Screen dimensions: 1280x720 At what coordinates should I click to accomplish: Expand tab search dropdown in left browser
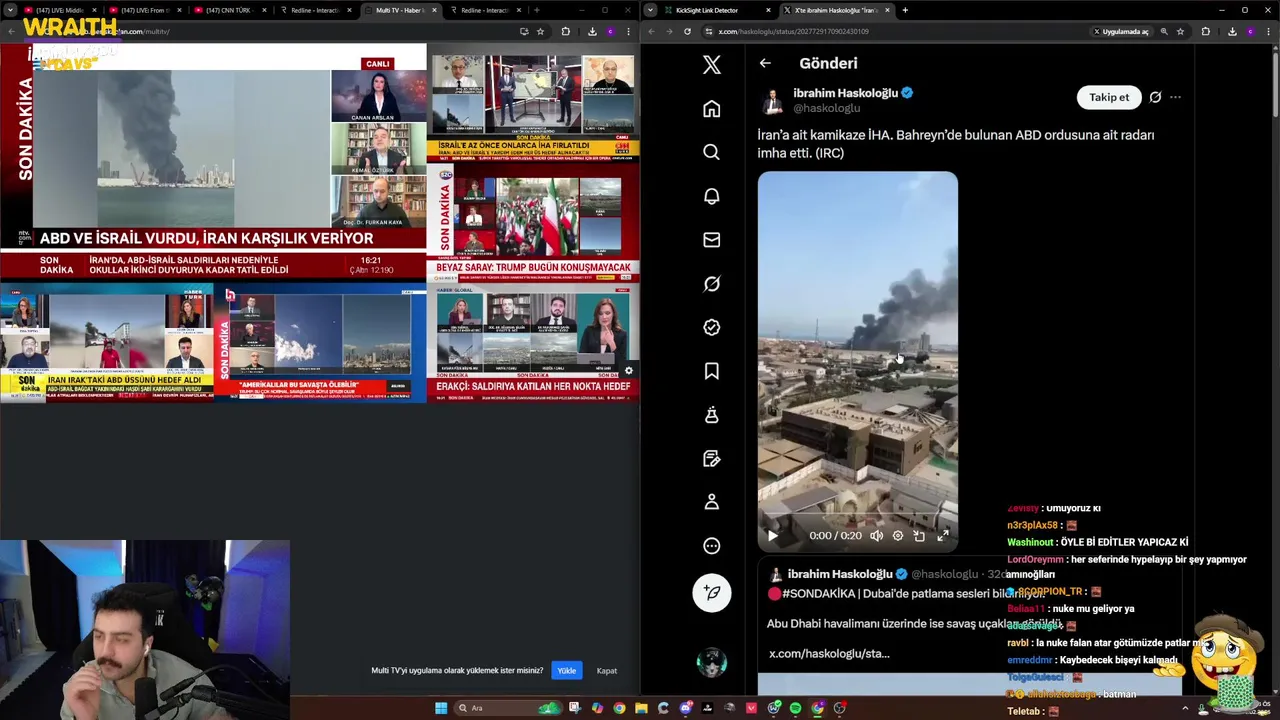pyautogui.click(x=10, y=10)
